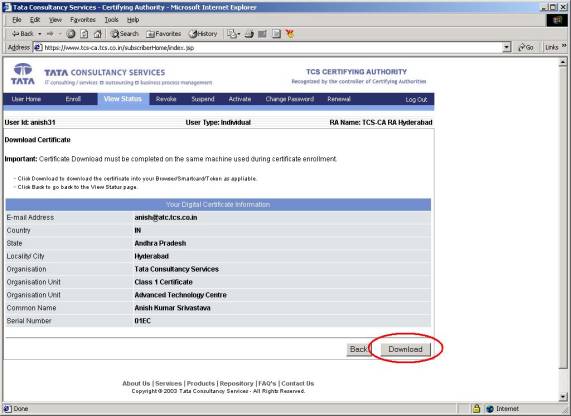Viewport: 571px width, 416px height.
Task: Click the Class 1 Certificate value
Action: click(x=163, y=282)
